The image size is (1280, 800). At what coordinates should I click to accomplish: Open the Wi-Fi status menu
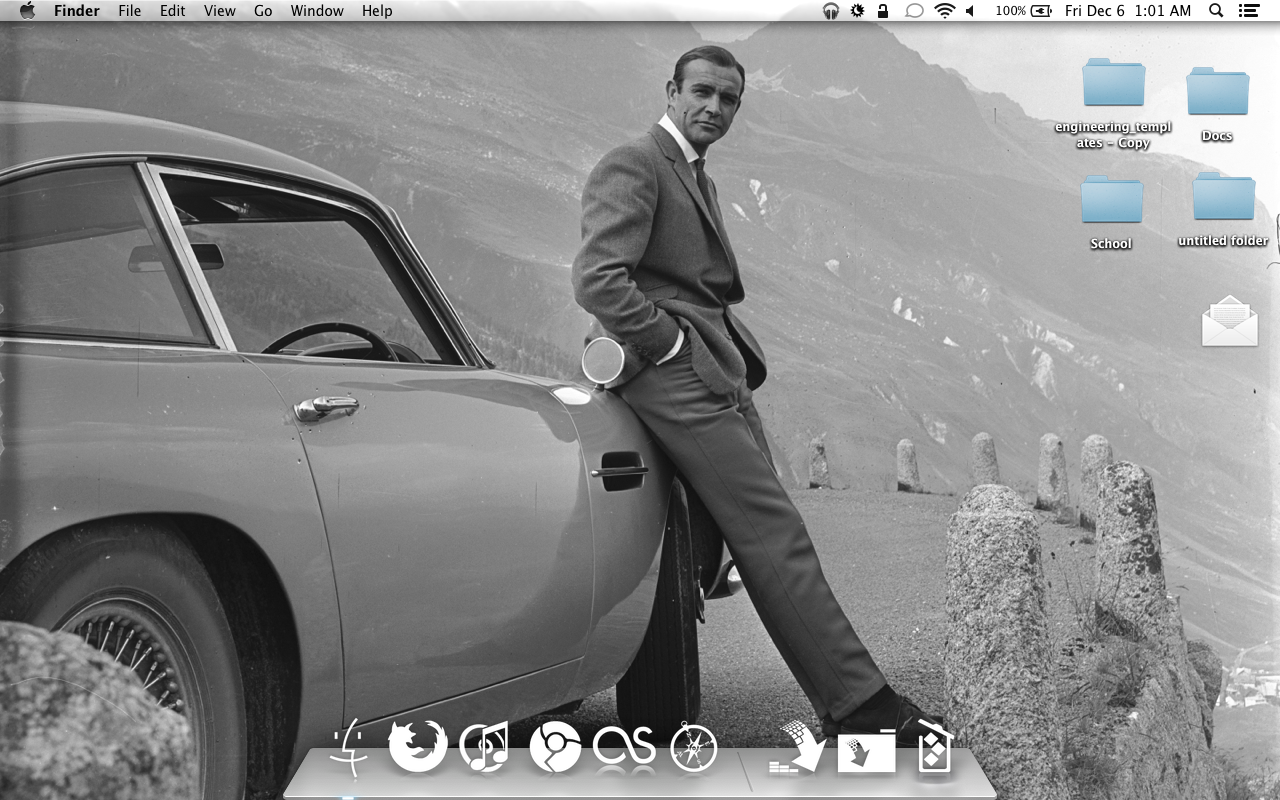coord(944,11)
